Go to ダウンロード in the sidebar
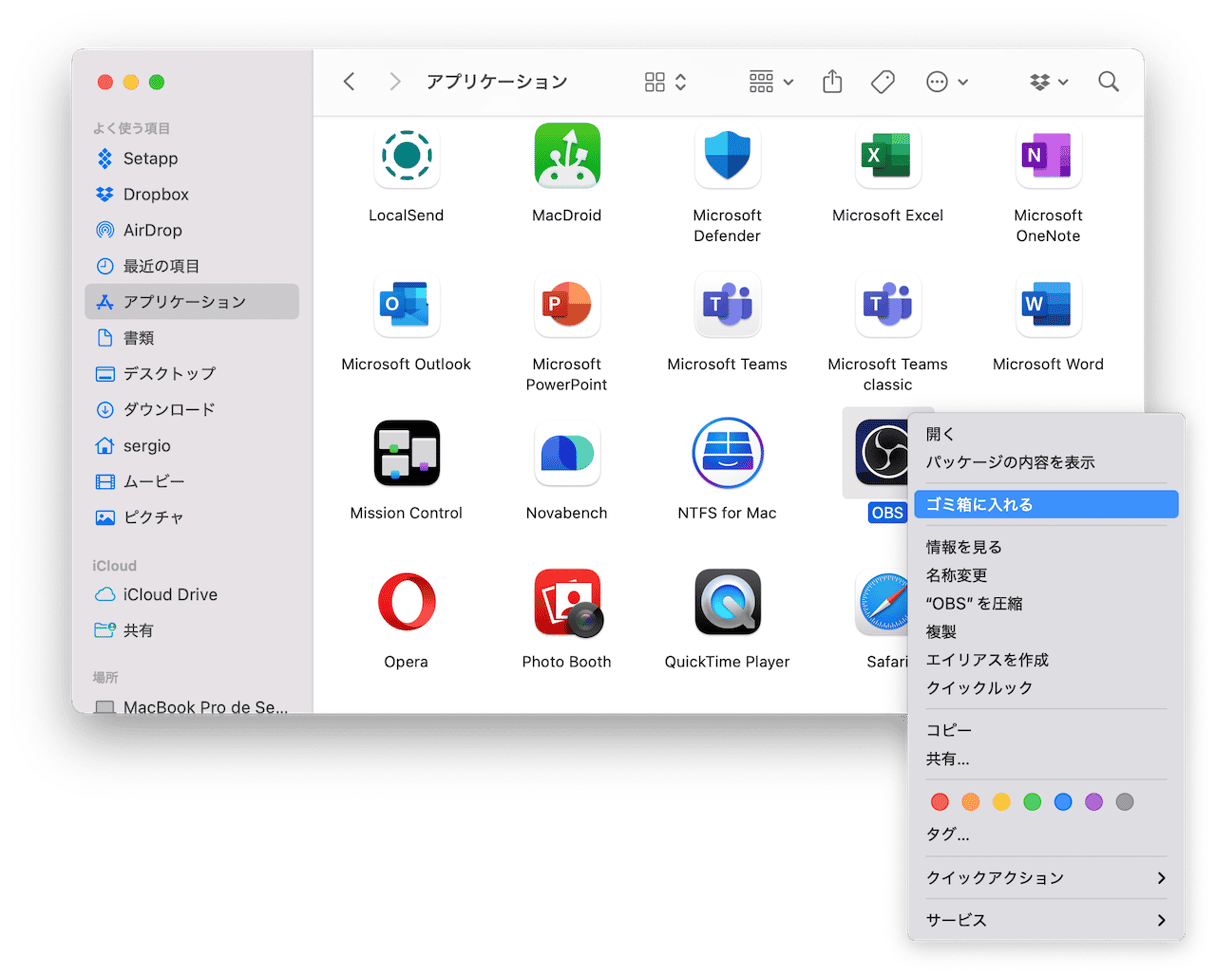This screenshot has height=975, width=1216. pyautogui.click(x=168, y=410)
